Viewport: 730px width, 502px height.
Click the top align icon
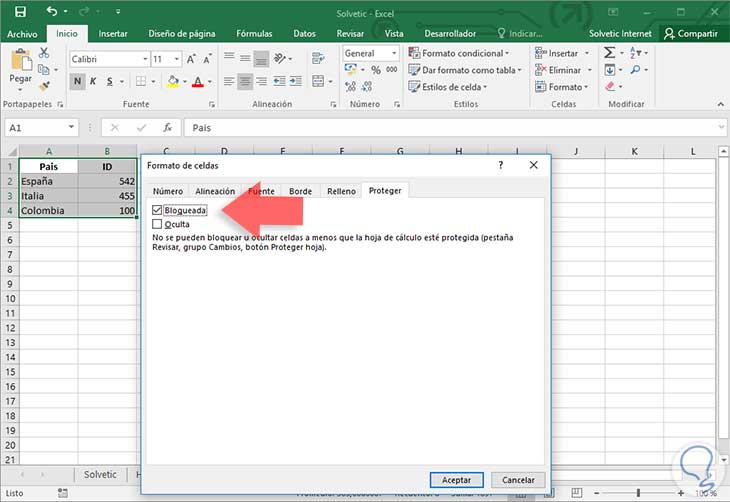coord(229,58)
